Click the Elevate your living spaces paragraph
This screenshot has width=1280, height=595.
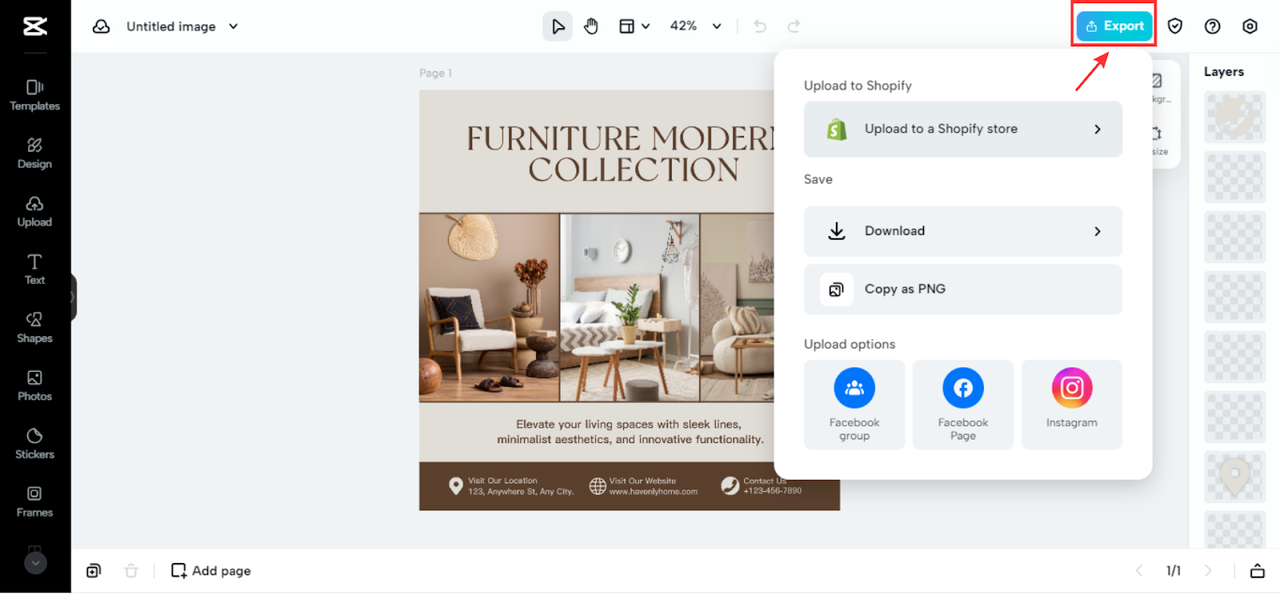click(x=630, y=432)
